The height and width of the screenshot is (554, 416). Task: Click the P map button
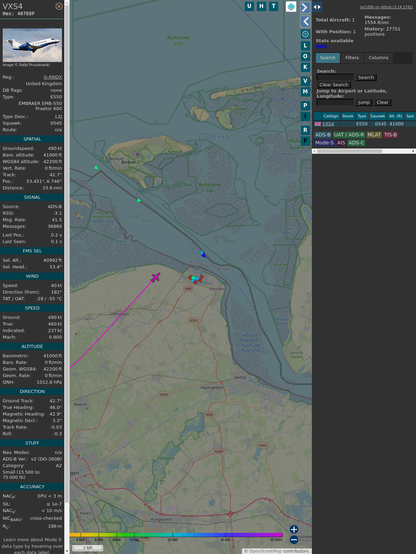[x=305, y=105]
